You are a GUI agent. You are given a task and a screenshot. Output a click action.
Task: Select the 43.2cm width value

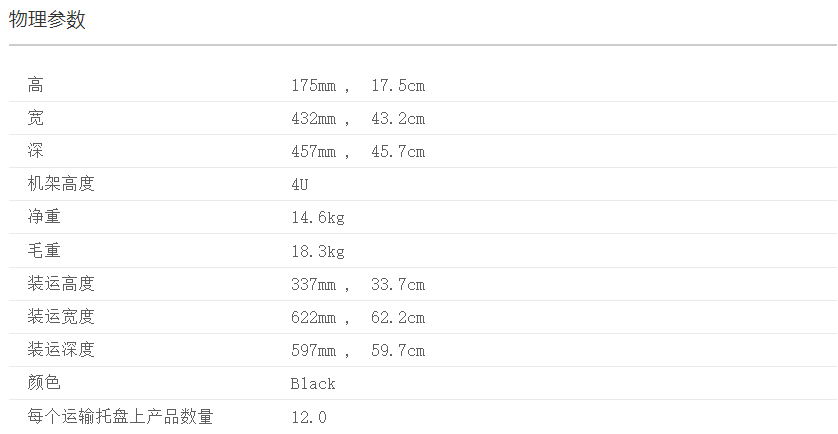[397, 119]
